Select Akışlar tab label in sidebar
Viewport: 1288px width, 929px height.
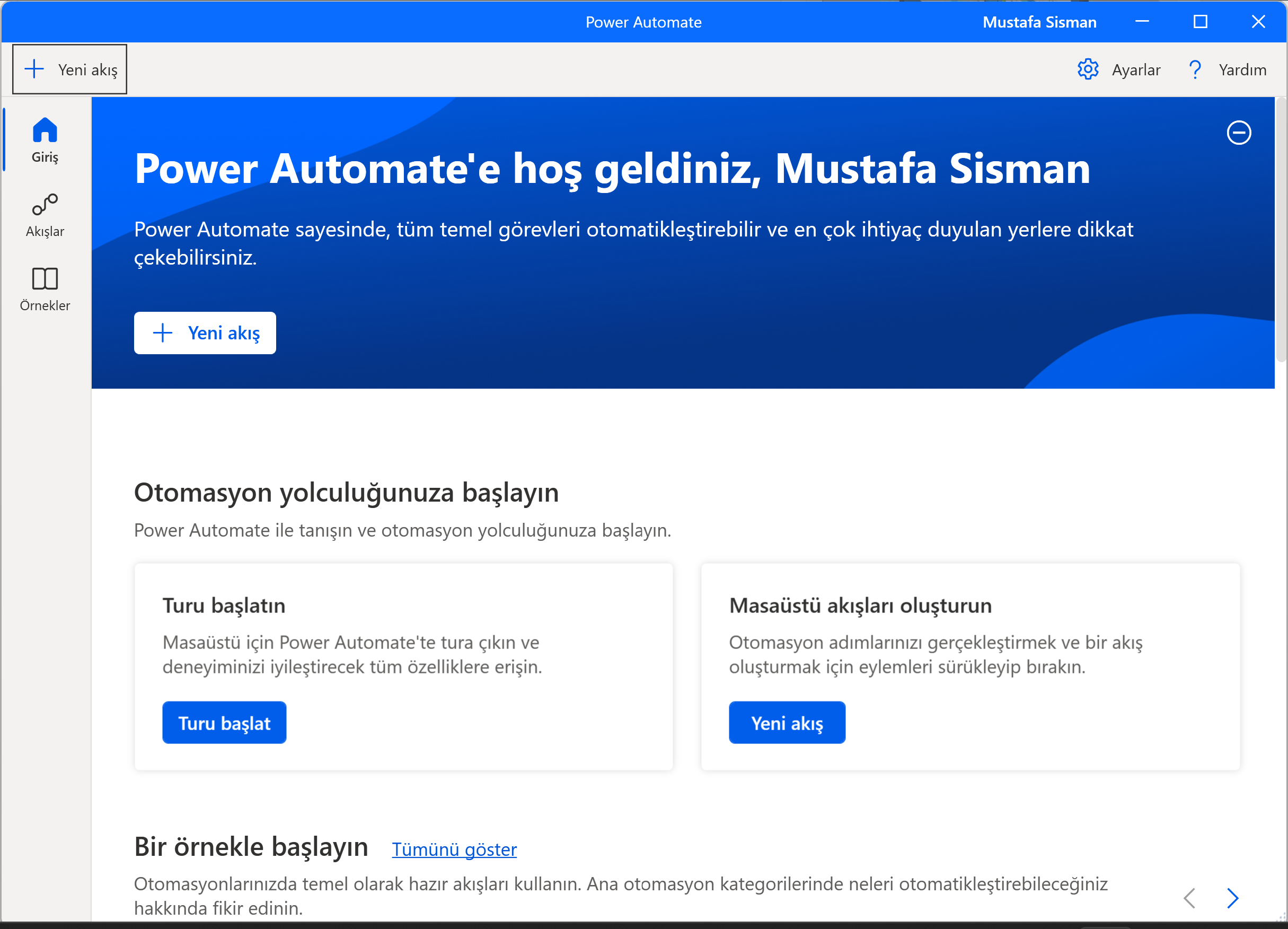[45, 231]
